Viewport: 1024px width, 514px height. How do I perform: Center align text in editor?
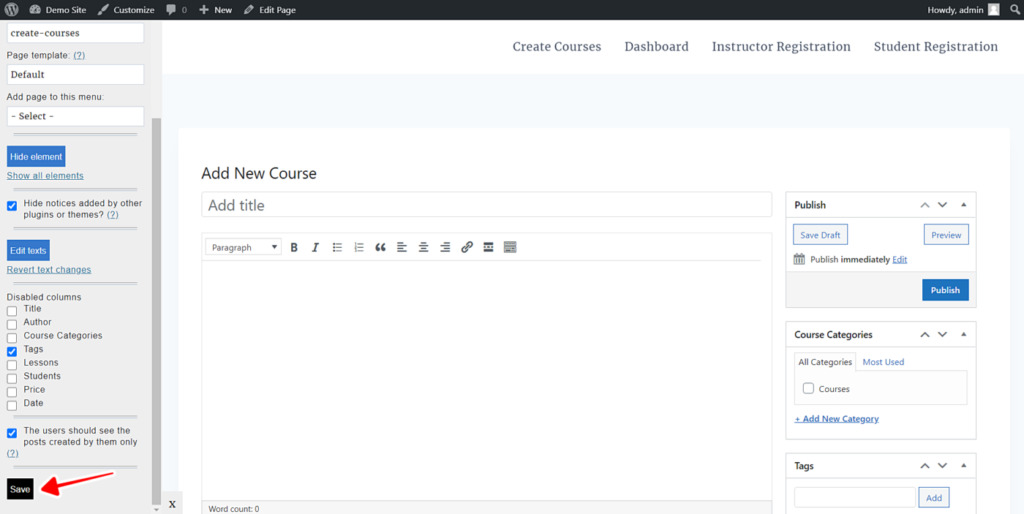423,248
